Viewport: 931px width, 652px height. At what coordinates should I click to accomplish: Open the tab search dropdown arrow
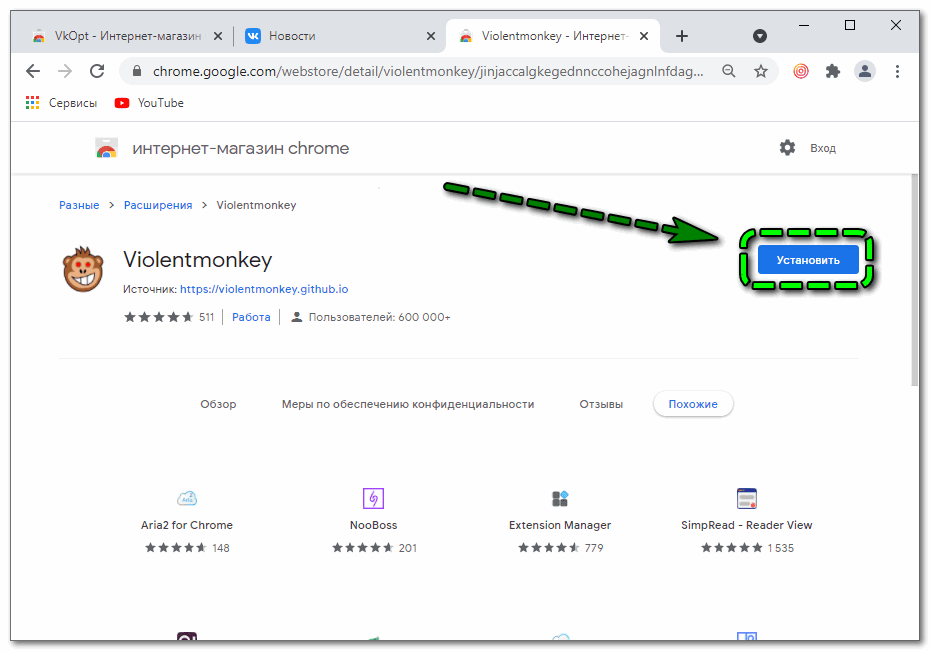click(759, 36)
